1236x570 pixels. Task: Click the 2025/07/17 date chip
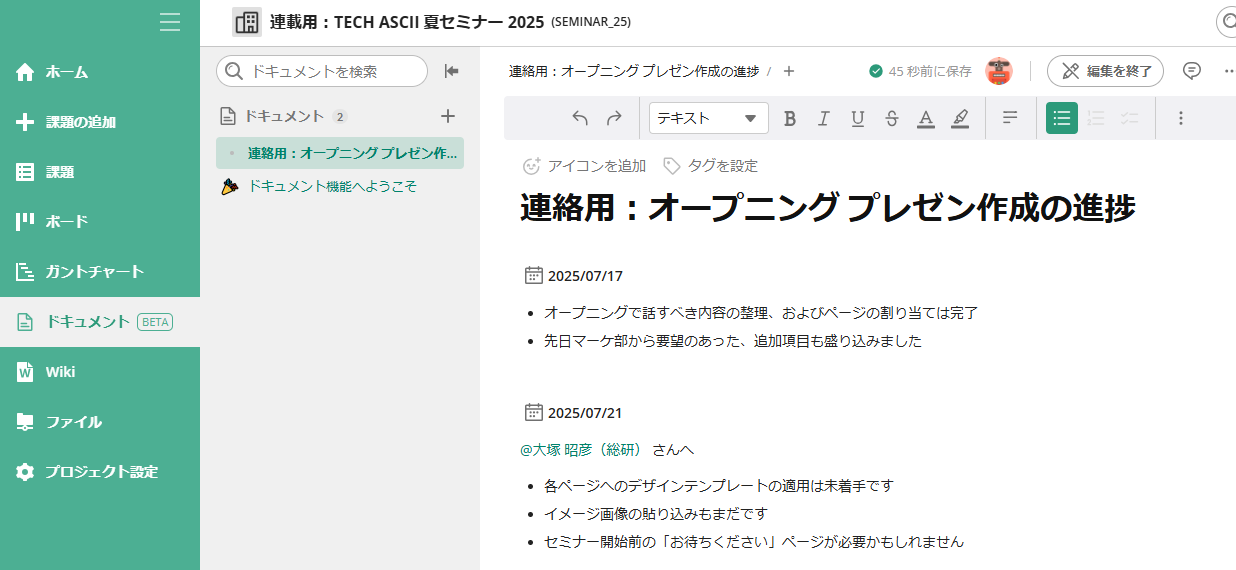[x=574, y=276]
